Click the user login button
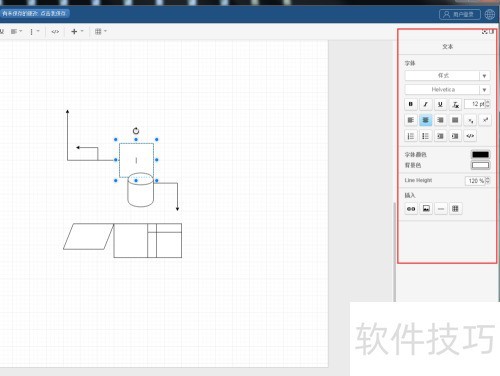 pyautogui.click(x=460, y=14)
